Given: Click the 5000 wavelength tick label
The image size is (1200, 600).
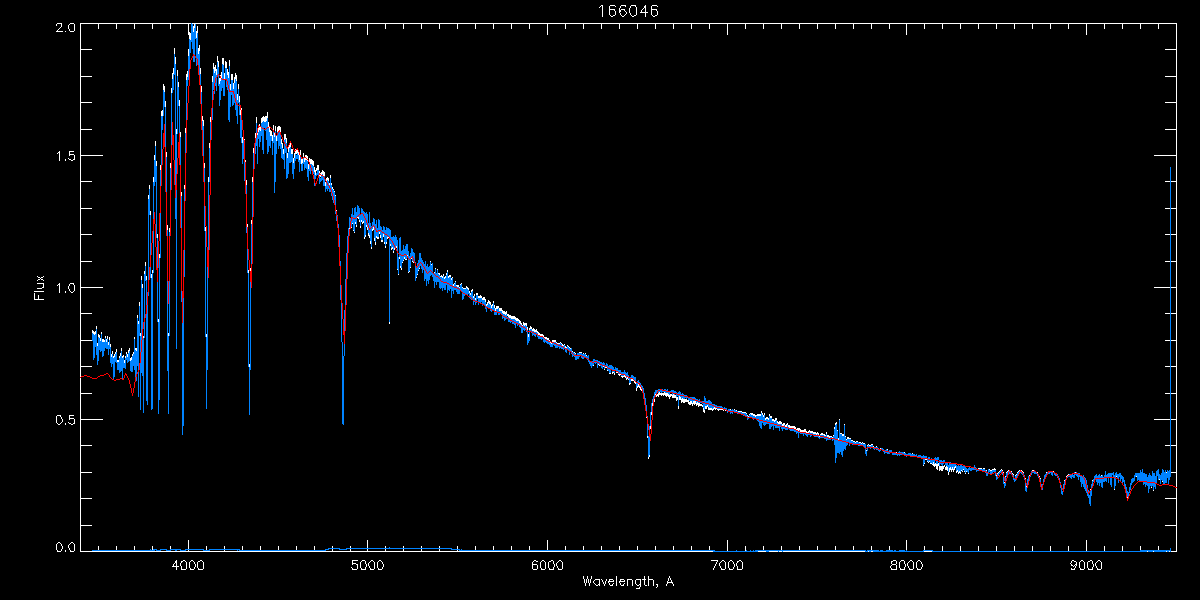Looking at the screenshot, I should [367, 565].
